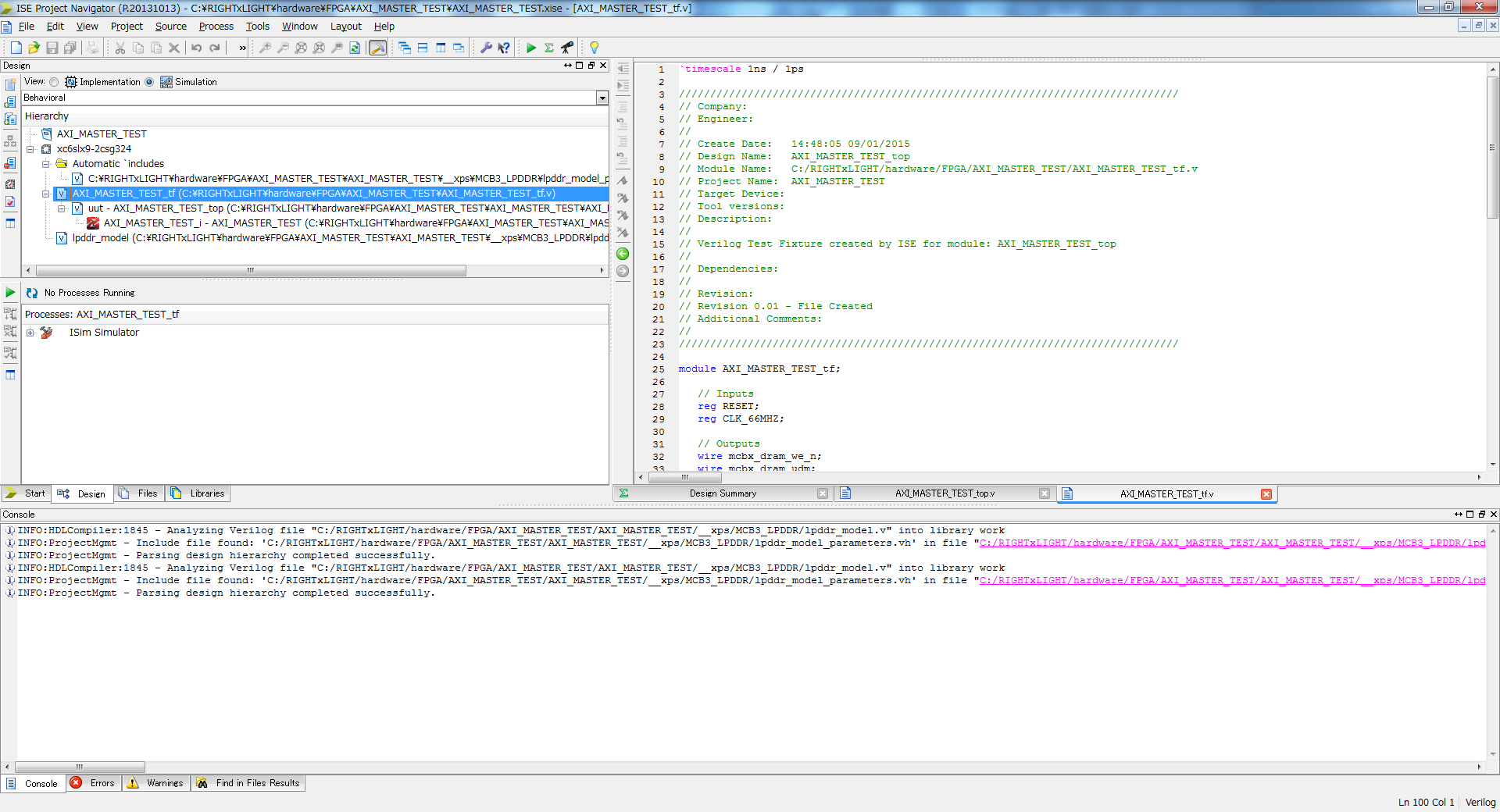
Task: Click the Open file folder icon
Action: tap(34, 48)
